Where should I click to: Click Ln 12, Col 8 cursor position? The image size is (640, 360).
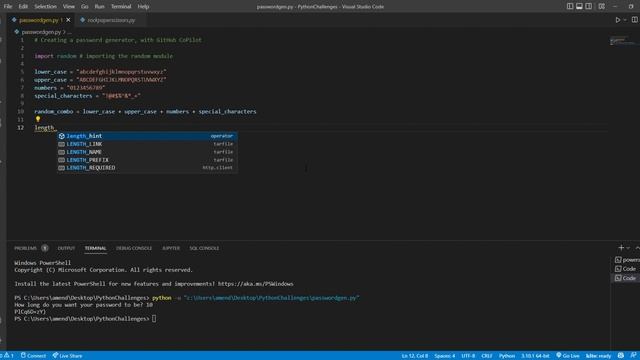415,356
